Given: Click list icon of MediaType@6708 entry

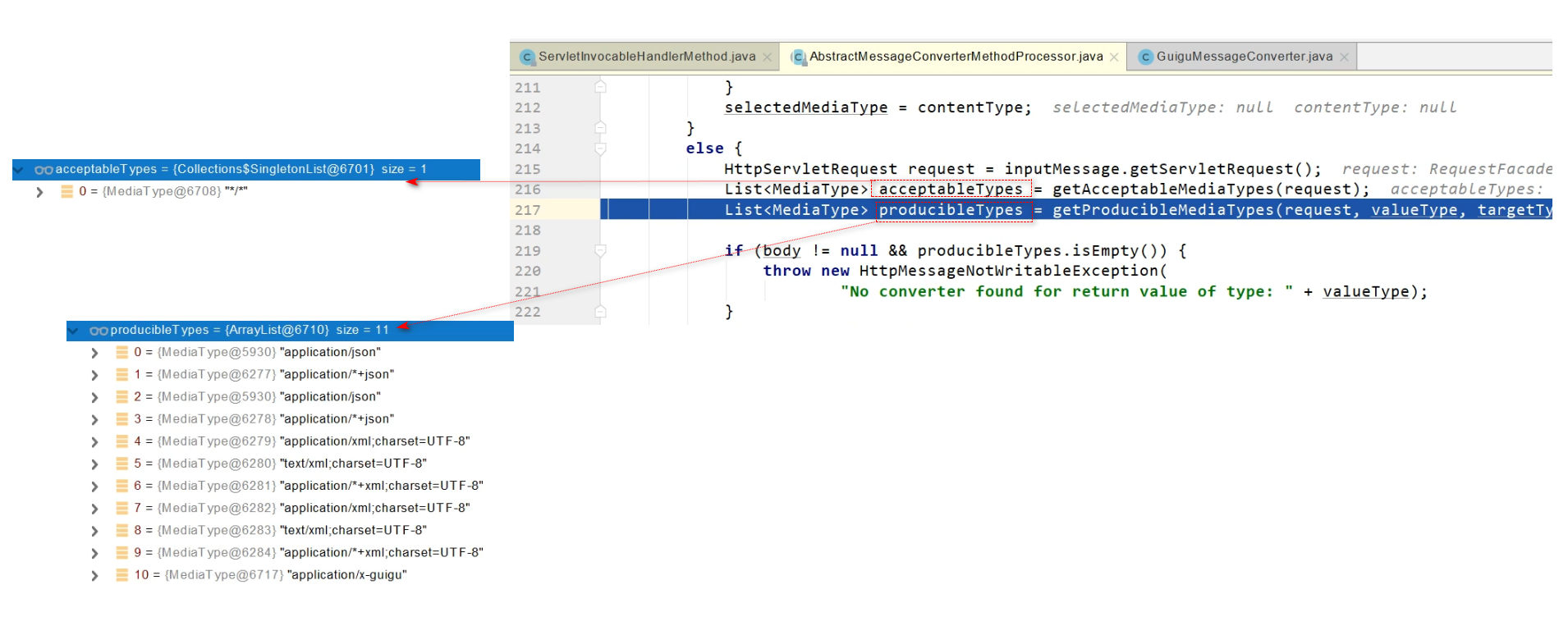Looking at the screenshot, I should 67,191.
